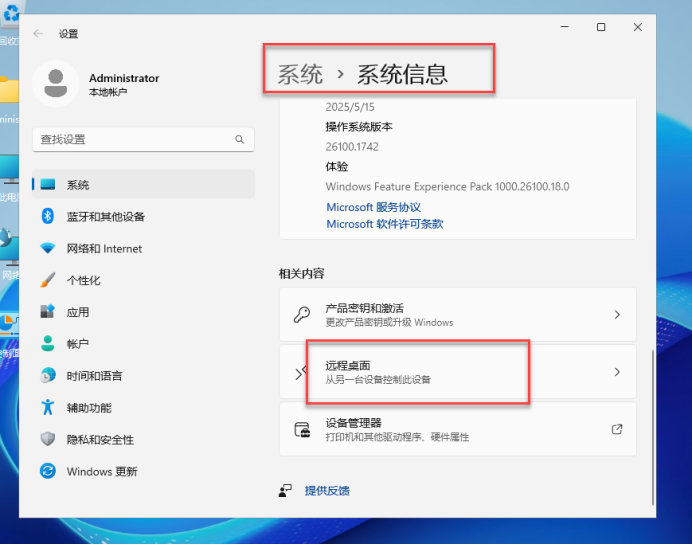Click the 辅助功能 accessibility icon
The image size is (692, 544).
pos(47,408)
